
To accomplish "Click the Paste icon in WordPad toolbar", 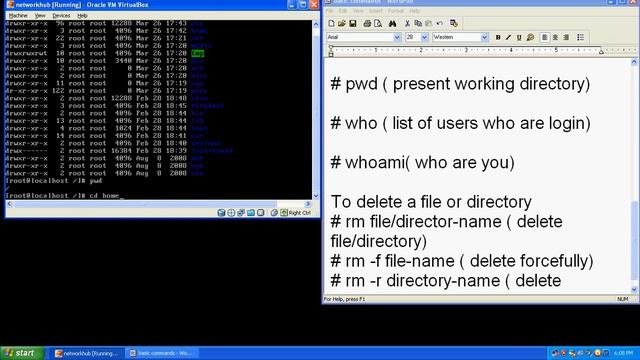I will (429, 24).
